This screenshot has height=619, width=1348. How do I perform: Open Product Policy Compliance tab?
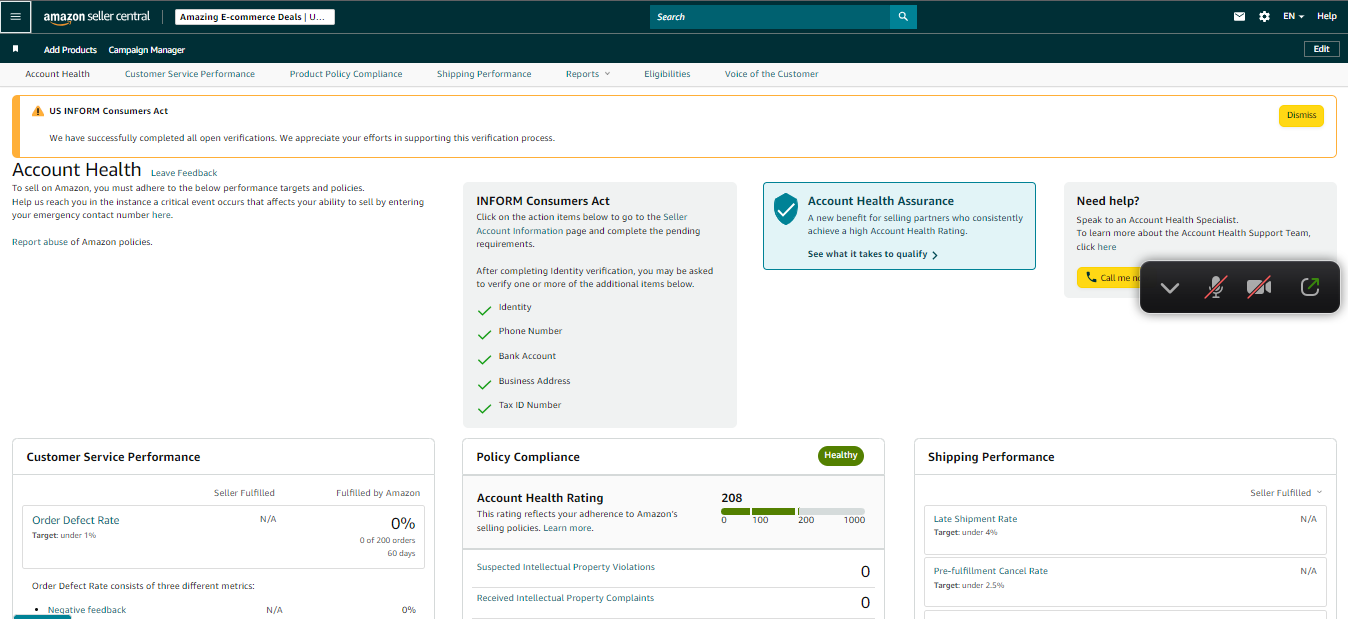[346, 74]
